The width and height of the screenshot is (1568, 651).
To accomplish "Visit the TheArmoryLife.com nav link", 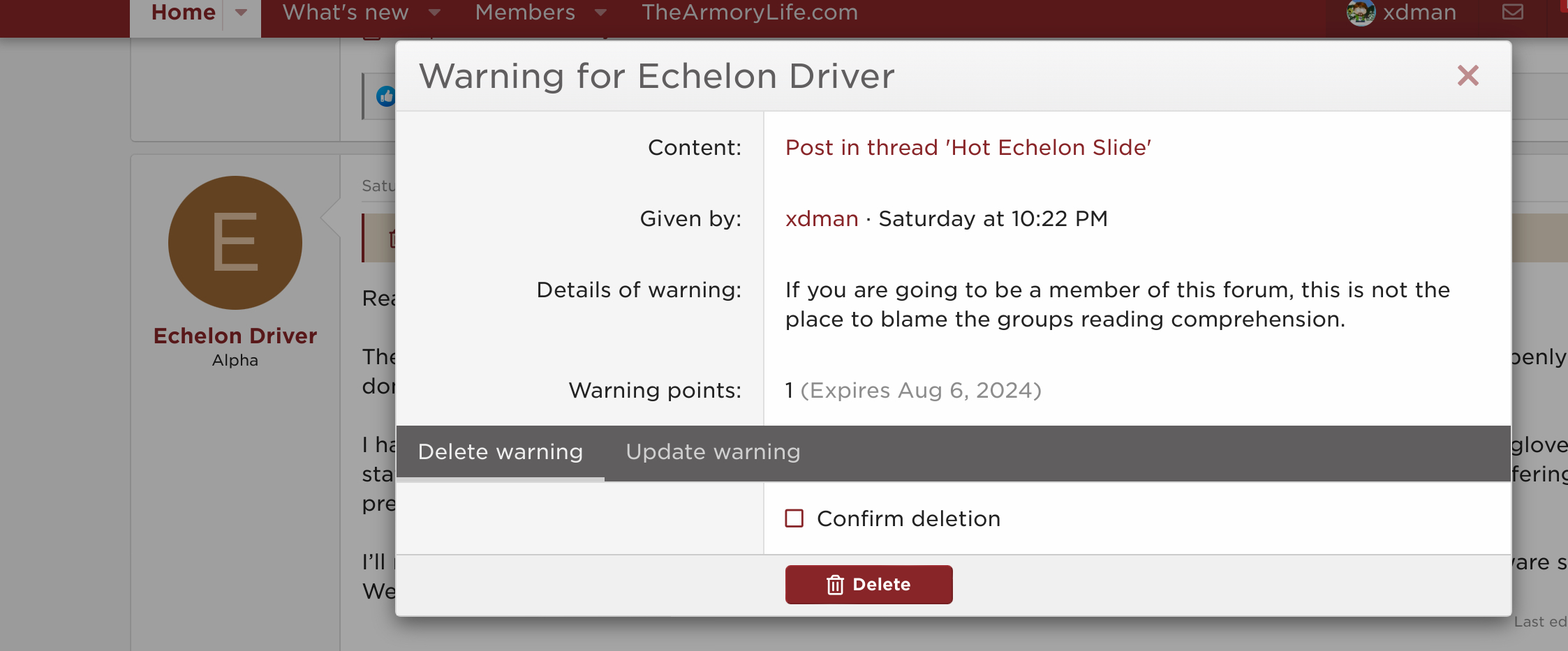I will coord(750,12).
